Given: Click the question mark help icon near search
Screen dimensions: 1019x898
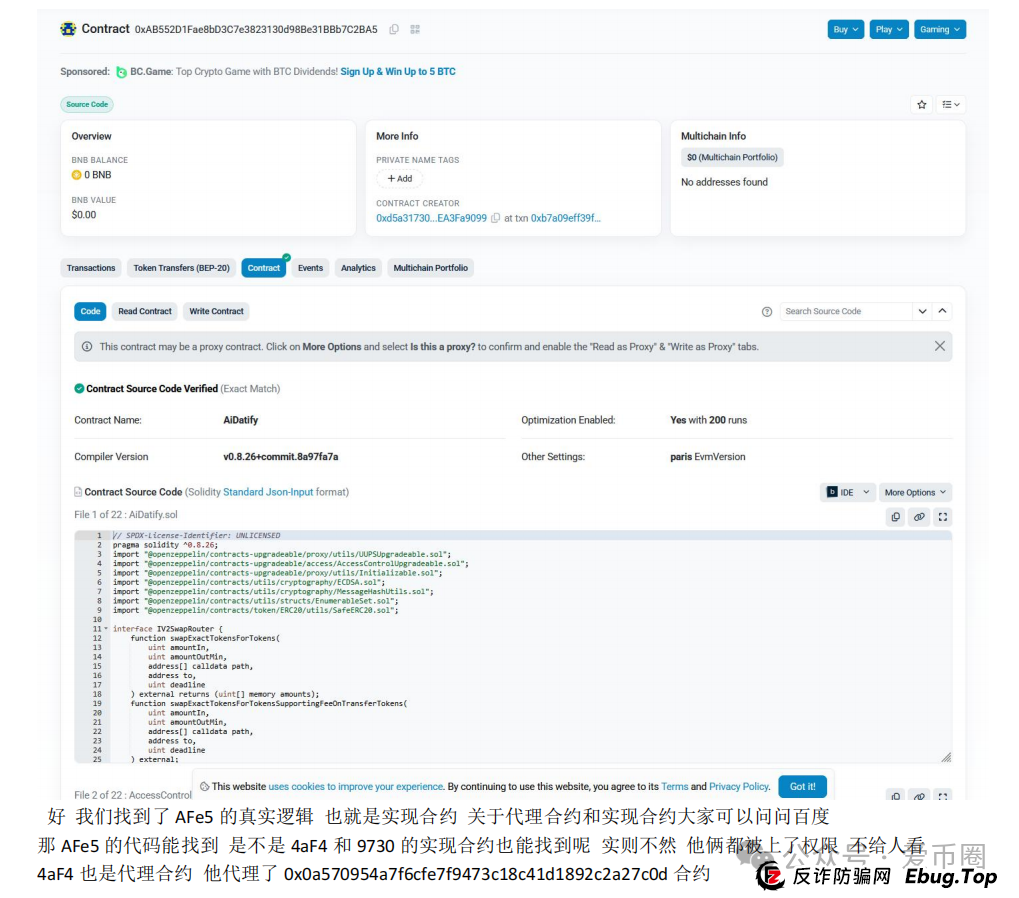Looking at the screenshot, I should pos(766,311).
